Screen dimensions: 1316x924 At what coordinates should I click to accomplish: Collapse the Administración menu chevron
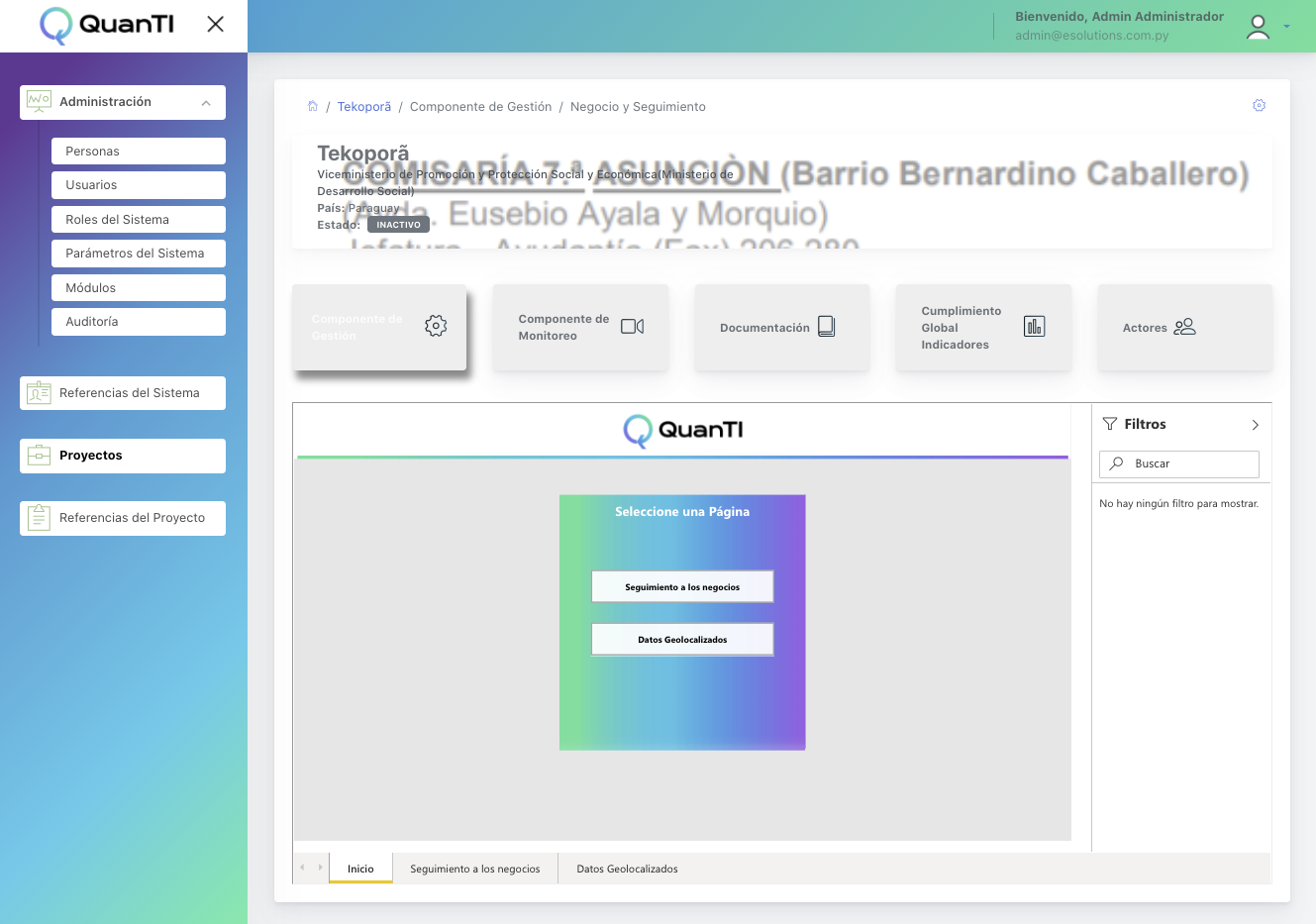[x=206, y=103]
